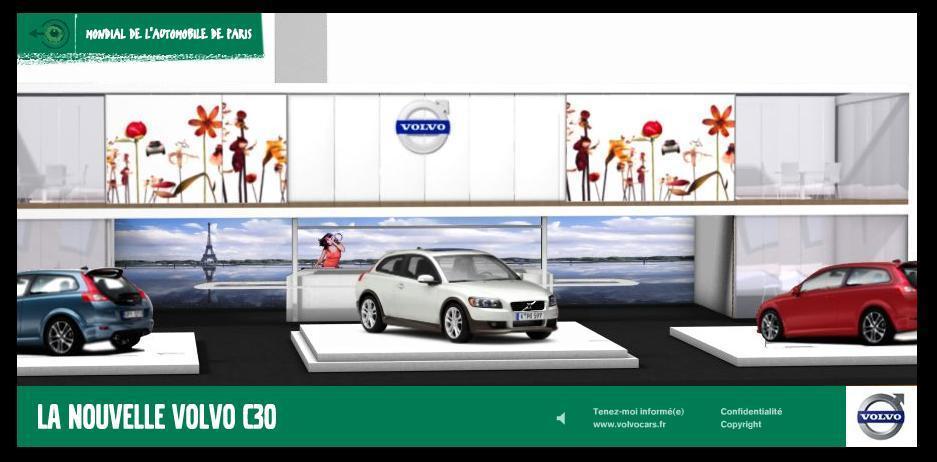Screen dimensions: 937x462
Task: Click the woman in the red top at the counter
Action: 330,250
